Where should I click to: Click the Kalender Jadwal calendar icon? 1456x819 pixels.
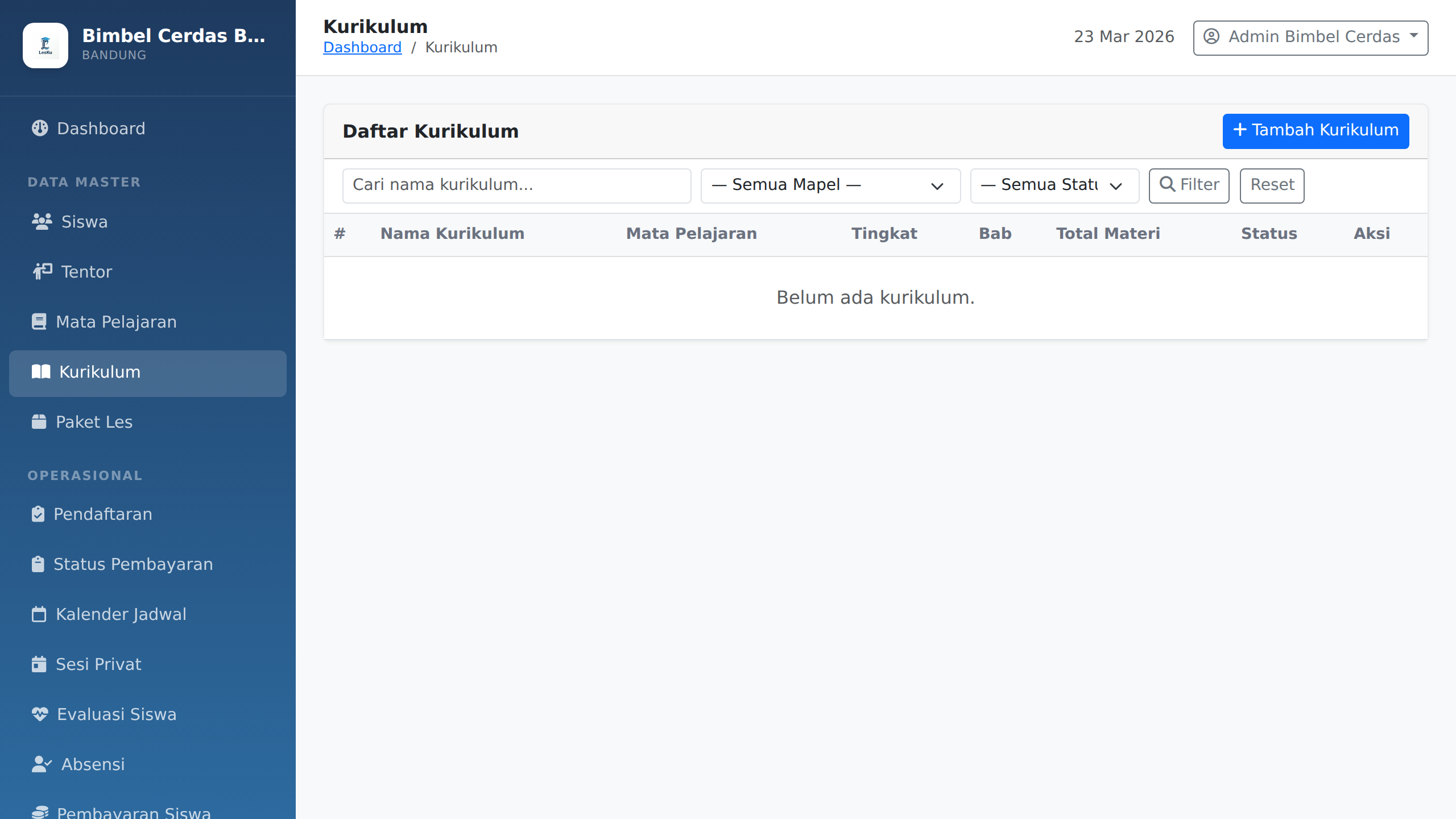coord(39,614)
